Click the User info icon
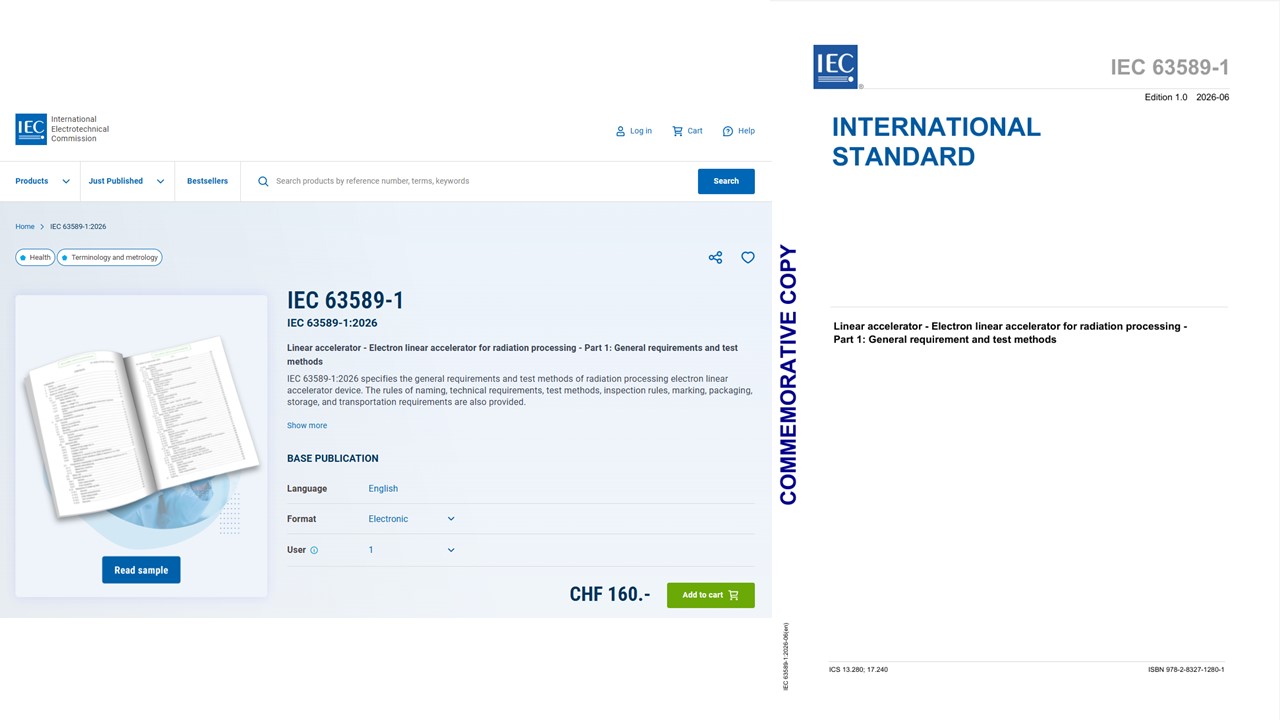The width and height of the screenshot is (1280, 720). tap(314, 550)
